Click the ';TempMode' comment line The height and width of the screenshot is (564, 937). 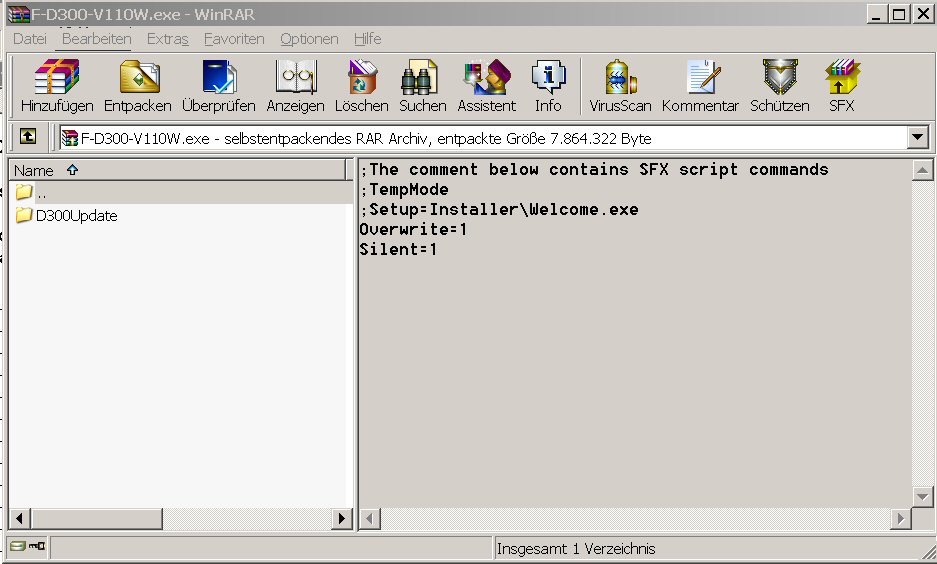pos(404,190)
